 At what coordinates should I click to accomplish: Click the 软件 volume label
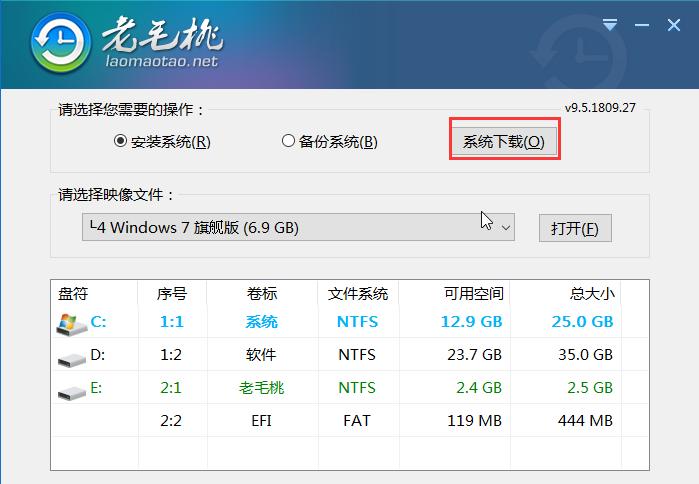[x=261, y=354]
